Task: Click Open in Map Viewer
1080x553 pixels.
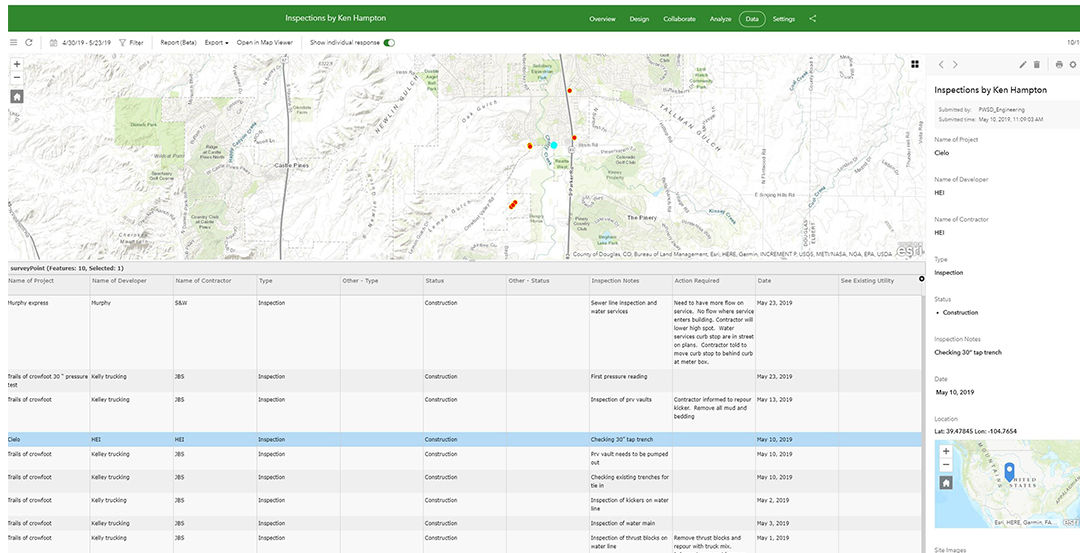Action: tap(264, 43)
